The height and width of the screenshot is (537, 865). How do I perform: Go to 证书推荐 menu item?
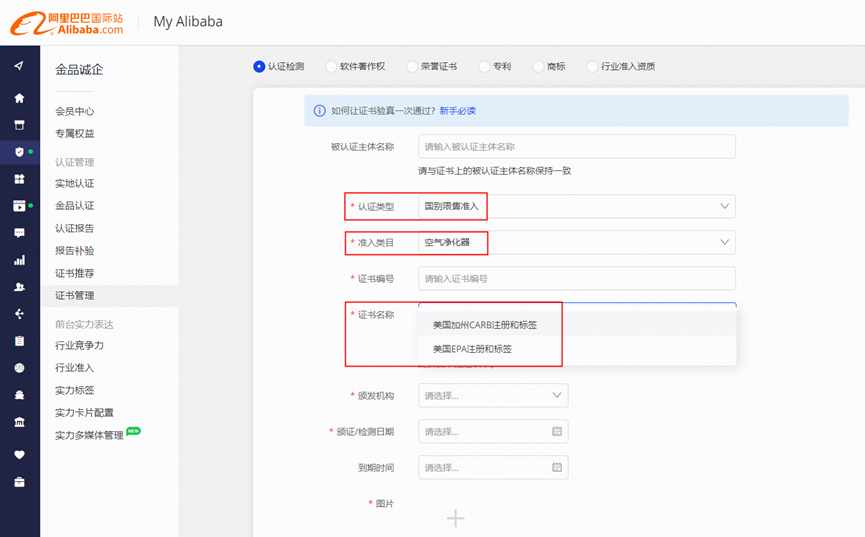pyautogui.click(x=74, y=273)
